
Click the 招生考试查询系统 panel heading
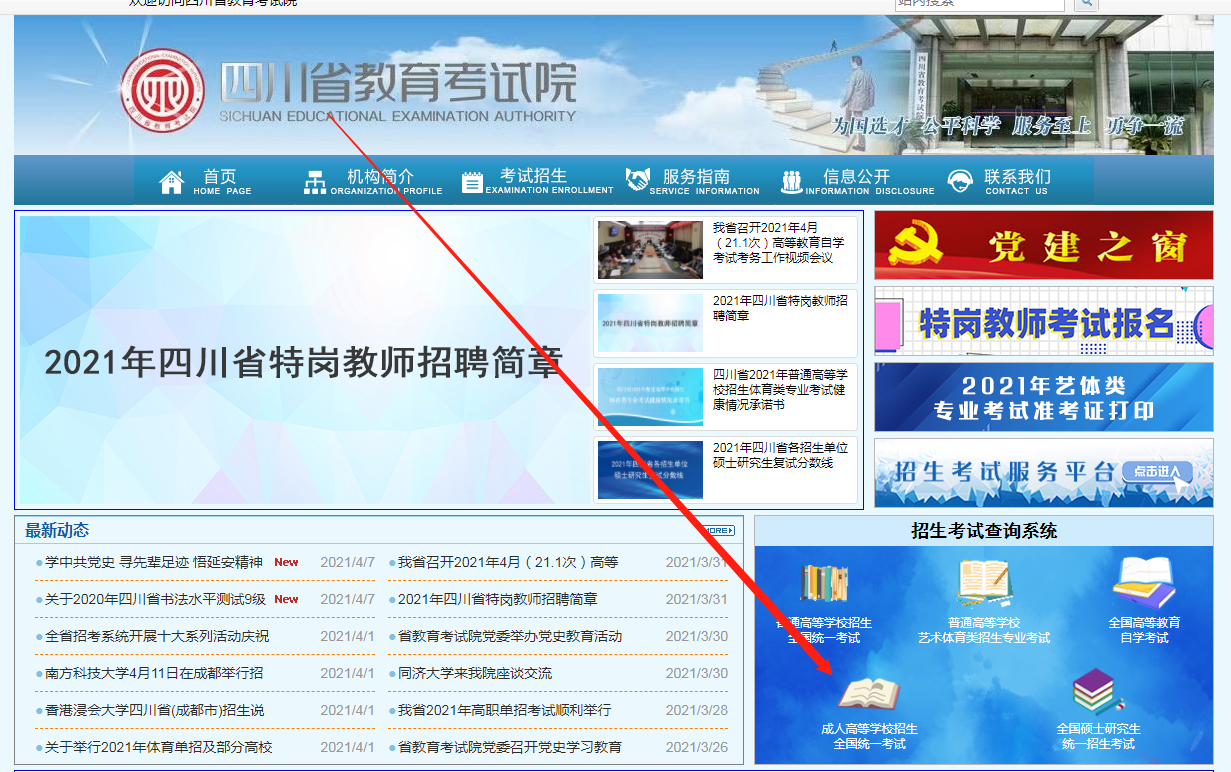984,531
